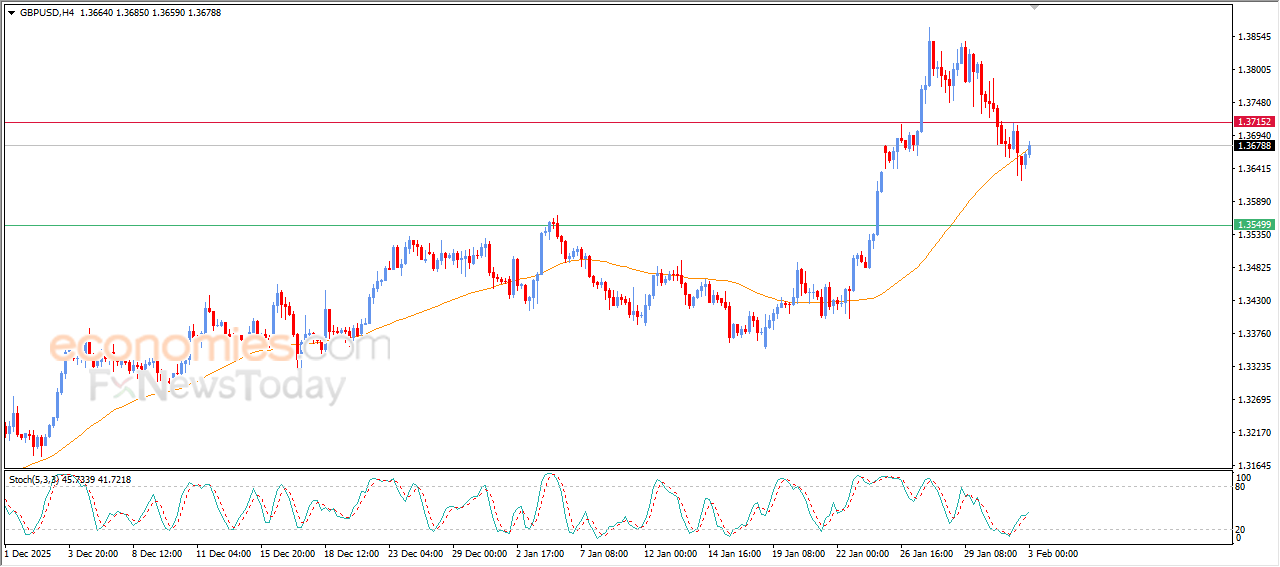Click the black current price label 1.36788
Image resolution: width=1280 pixels, height=567 pixels.
coord(1253,146)
